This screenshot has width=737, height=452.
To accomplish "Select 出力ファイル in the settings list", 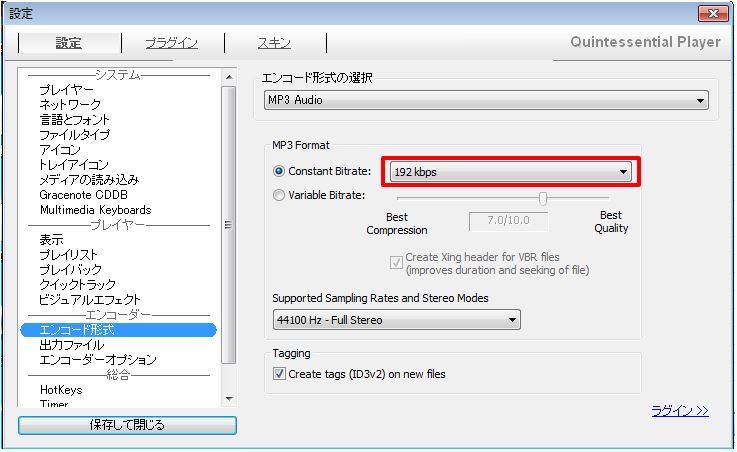I will pos(72,345).
